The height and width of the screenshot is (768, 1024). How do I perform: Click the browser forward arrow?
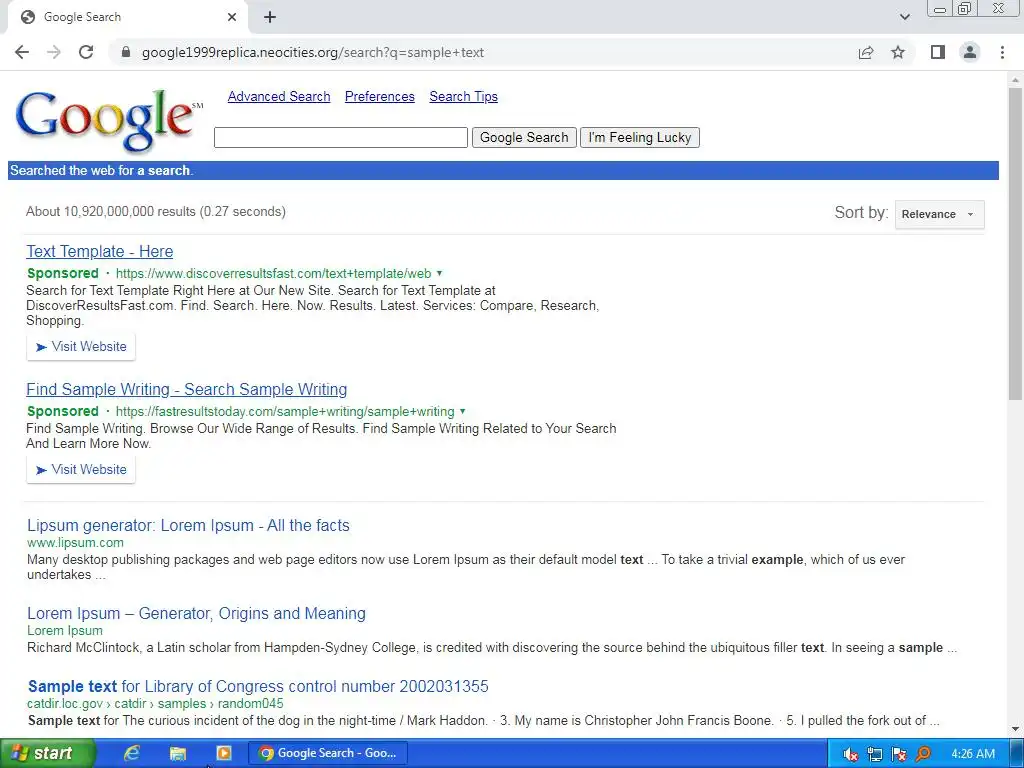pos(54,52)
